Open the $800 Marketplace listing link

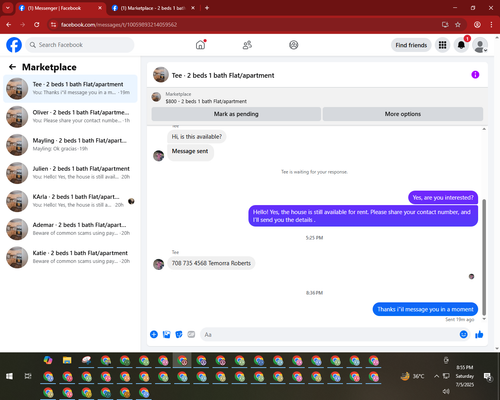[x=206, y=101]
